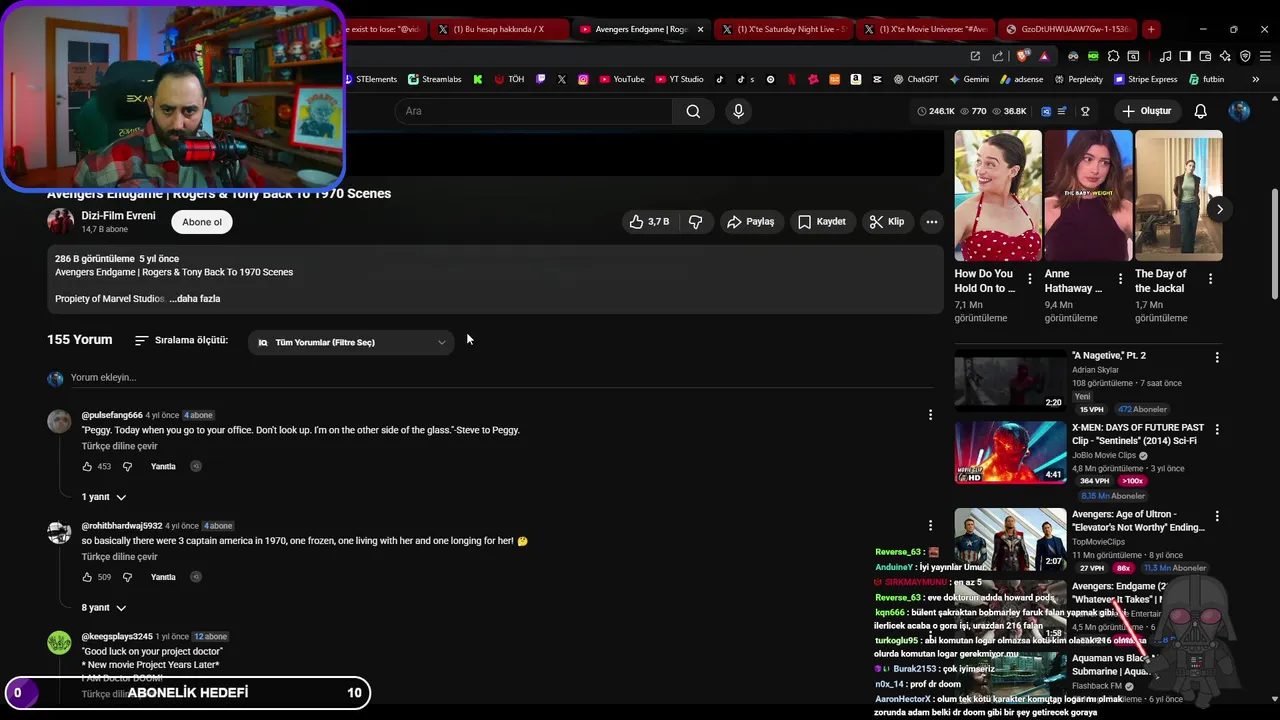The height and width of the screenshot is (720, 1280).
Task: Subscribe with the Abone ol button
Action: click(202, 222)
